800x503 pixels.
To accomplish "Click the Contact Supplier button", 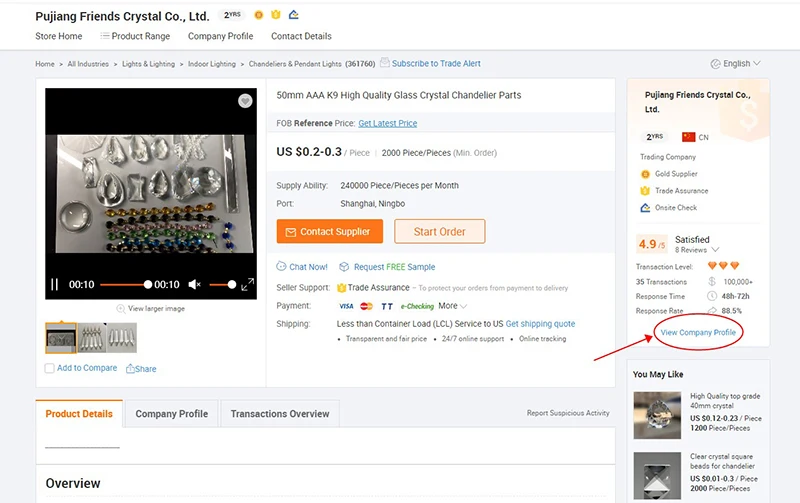I will (x=330, y=231).
